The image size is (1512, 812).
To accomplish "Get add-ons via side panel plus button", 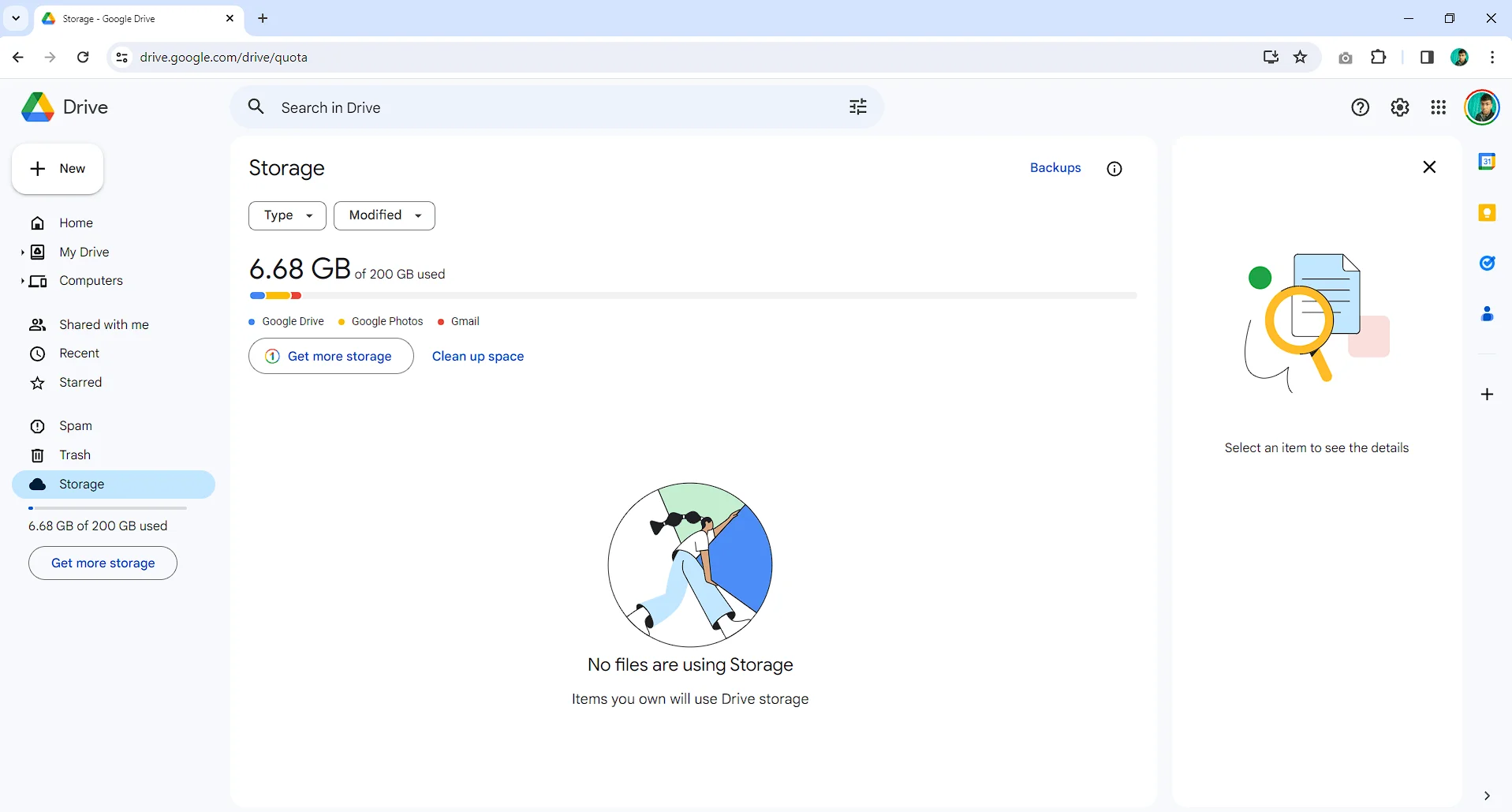I will click(x=1488, y=394).
